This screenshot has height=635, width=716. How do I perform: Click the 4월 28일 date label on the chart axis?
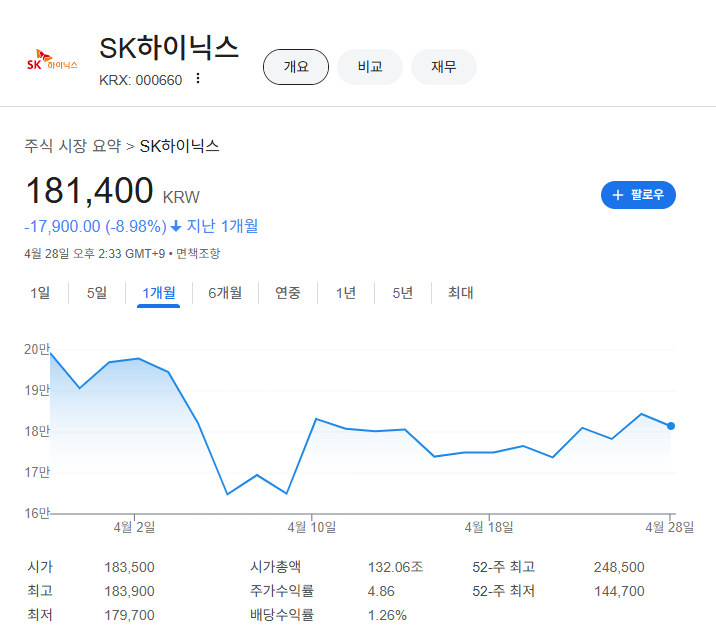click(x=669, y=527)
